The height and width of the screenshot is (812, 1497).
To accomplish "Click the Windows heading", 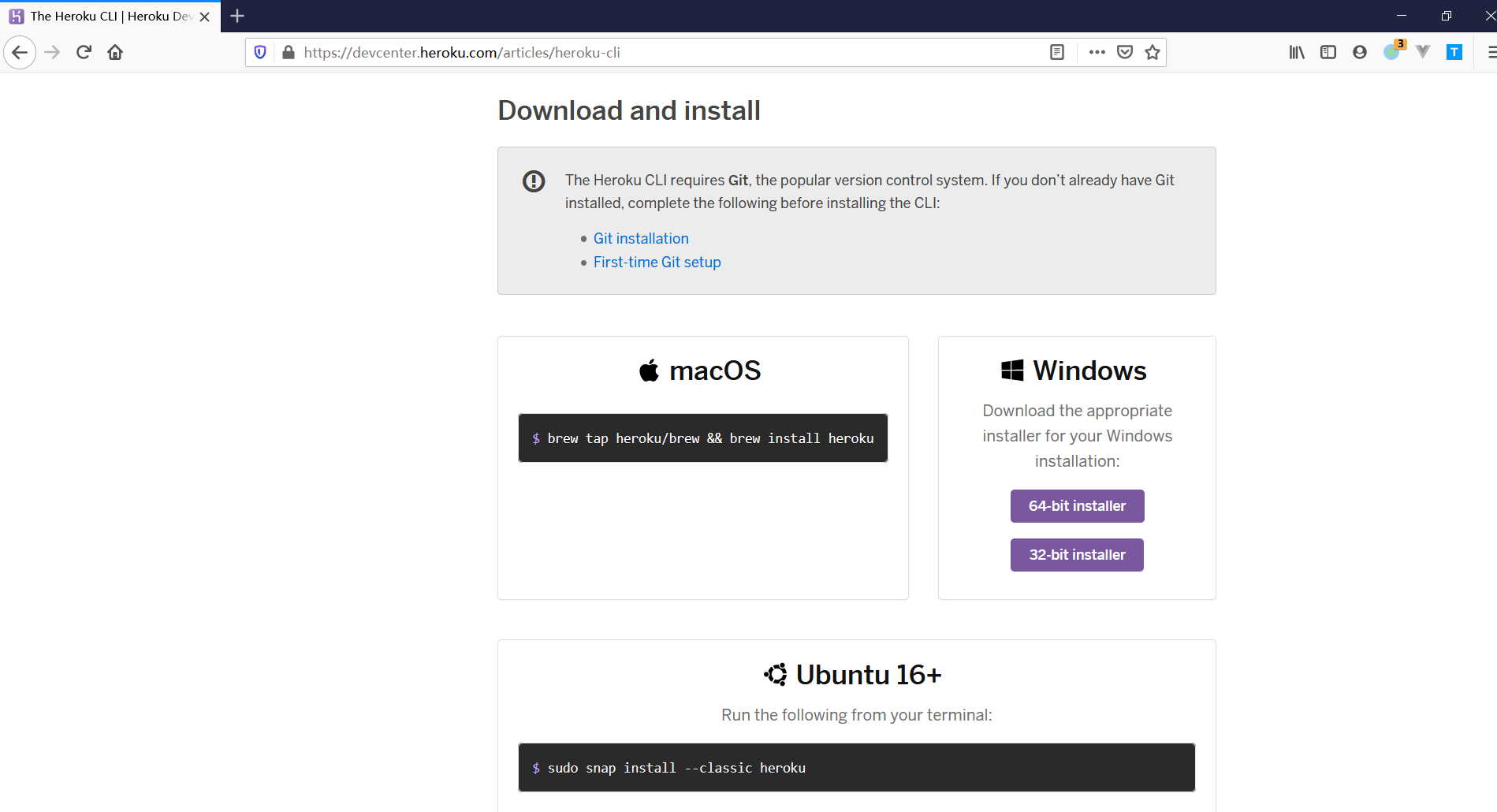I will (x=1089, y=371).
